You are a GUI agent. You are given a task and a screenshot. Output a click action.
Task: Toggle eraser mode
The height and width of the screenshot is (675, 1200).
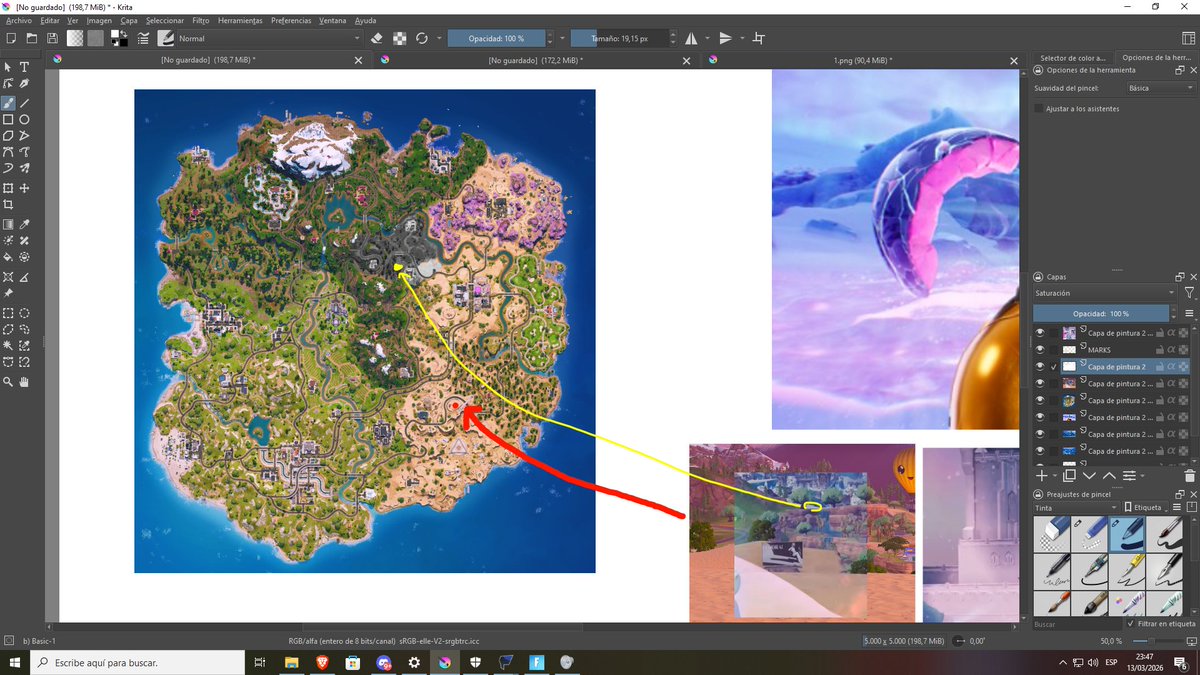tap(377, 38)
